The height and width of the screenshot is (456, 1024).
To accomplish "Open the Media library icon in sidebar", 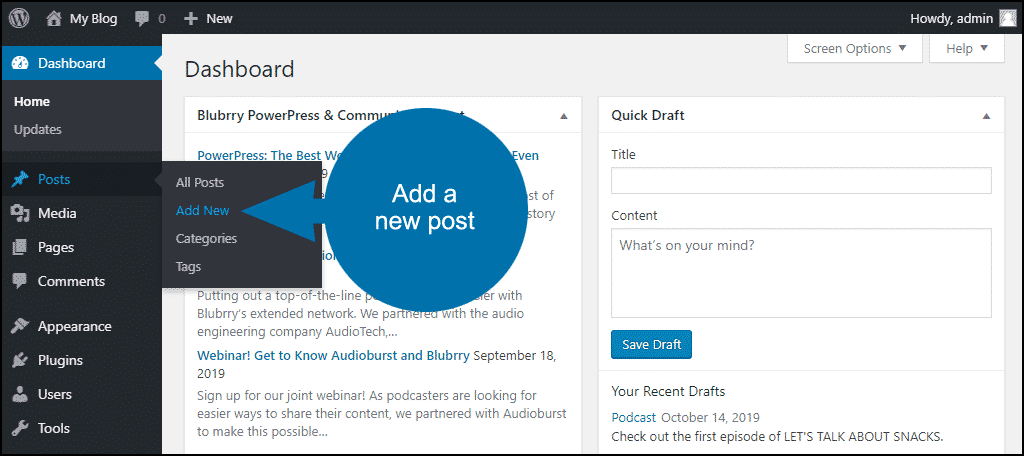I will (20, 213).
